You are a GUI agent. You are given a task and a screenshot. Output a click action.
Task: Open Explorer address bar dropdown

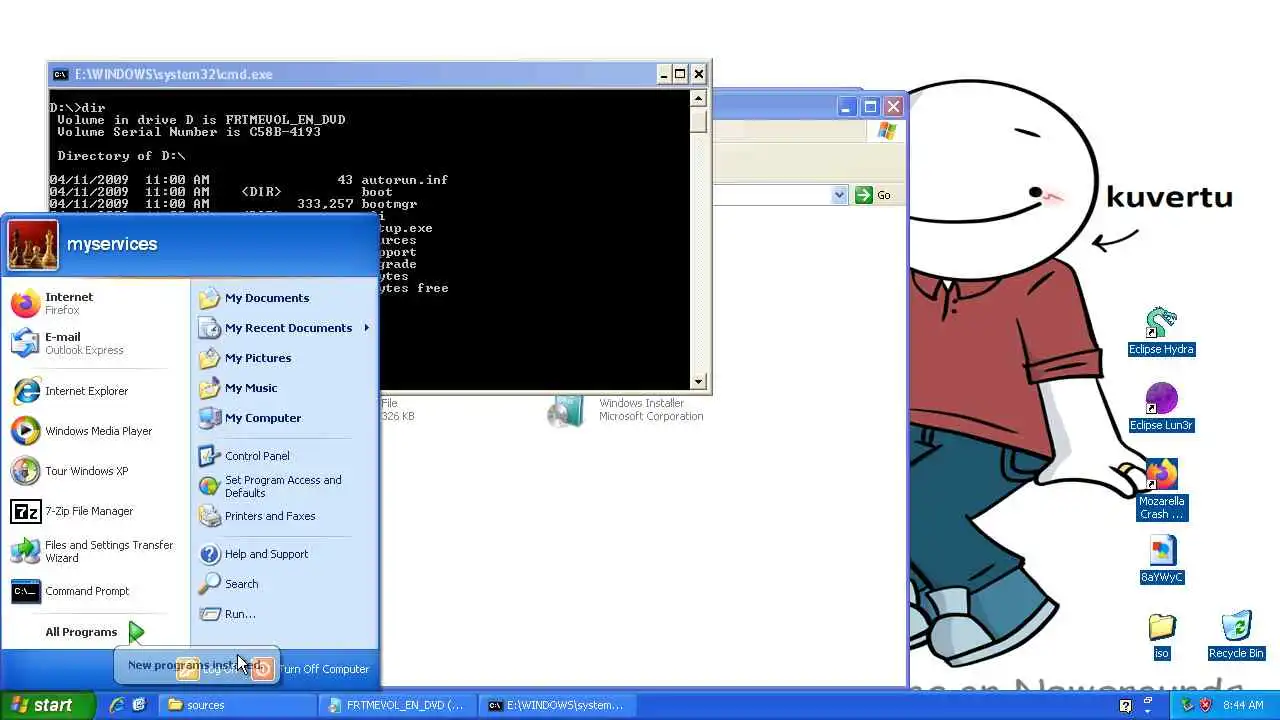pos(839,195)
